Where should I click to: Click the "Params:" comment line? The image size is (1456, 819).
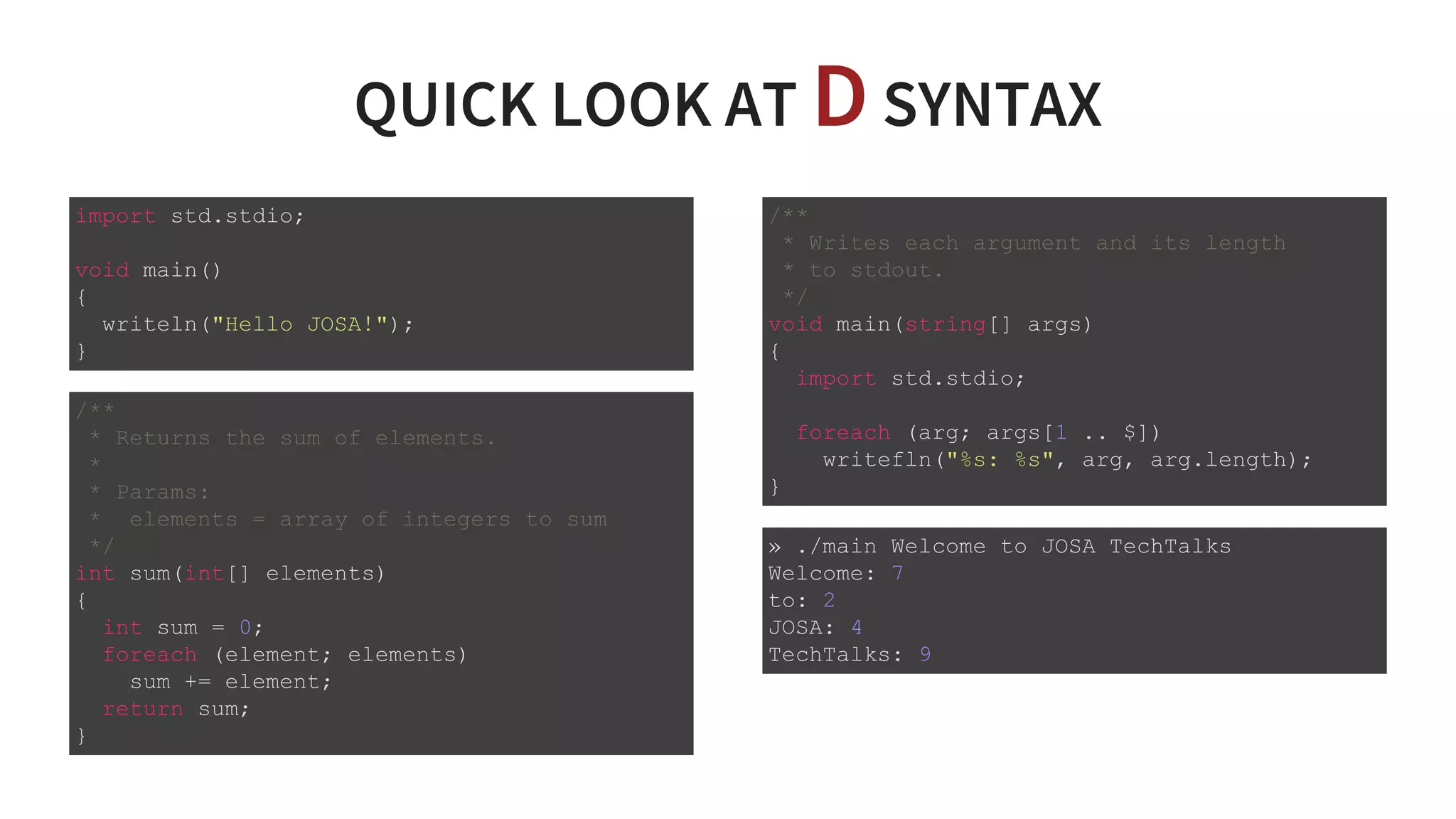[162, 492]
